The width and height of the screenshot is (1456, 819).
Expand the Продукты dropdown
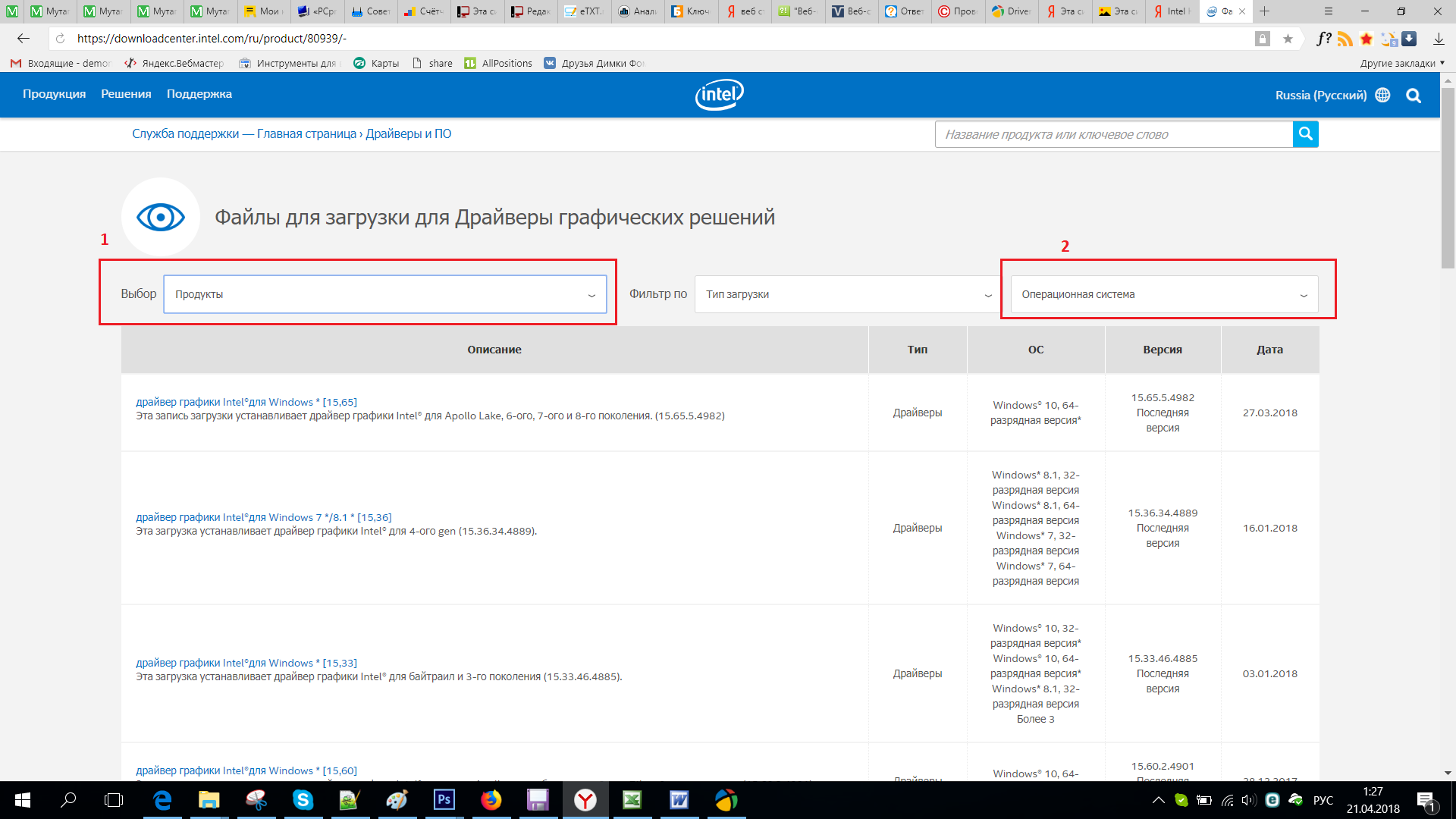click(384, 294)
